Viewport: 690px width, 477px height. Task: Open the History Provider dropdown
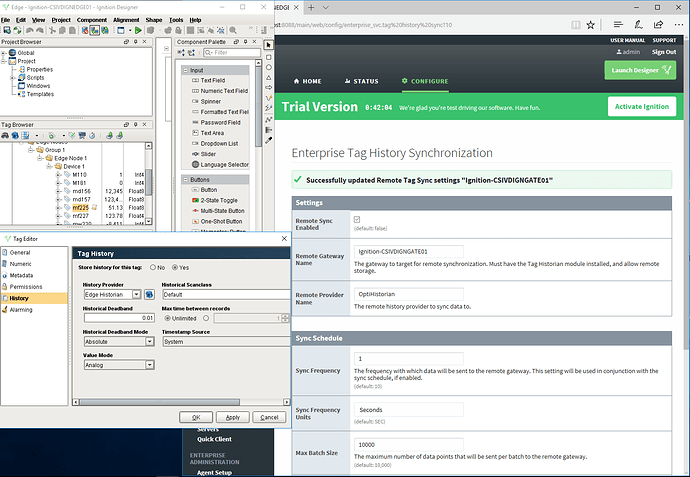[x=137, y=294]
